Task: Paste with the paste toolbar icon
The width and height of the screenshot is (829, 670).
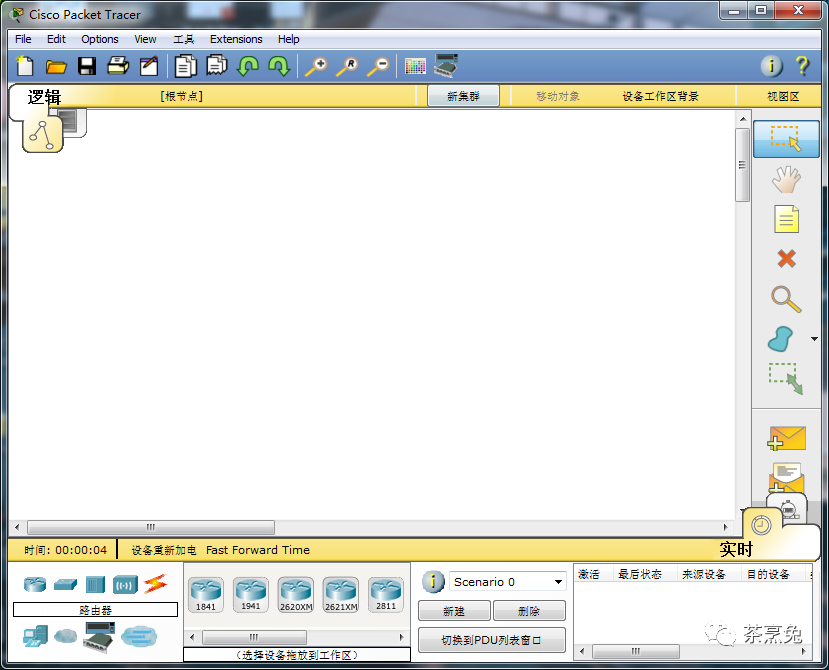Action: (217, 66)
